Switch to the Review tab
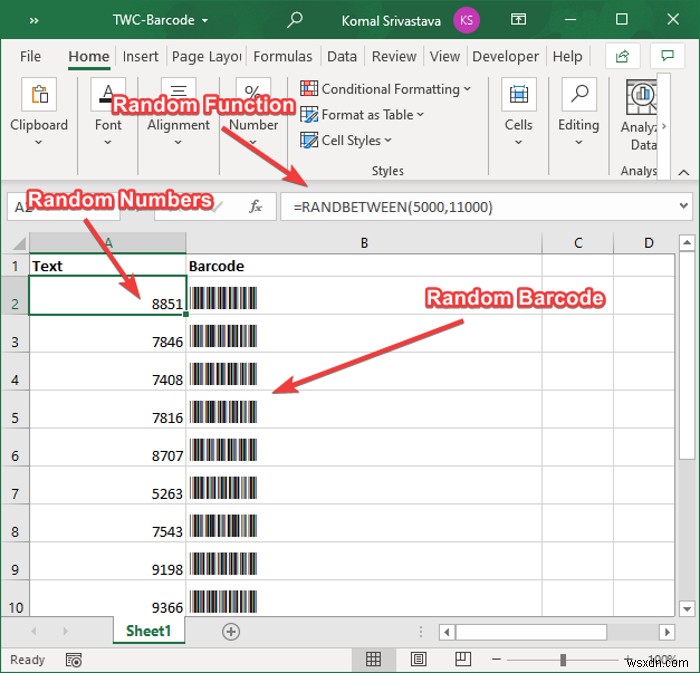Image resolution: width=700 pixels, height=673 pixels. pos(394,56)
